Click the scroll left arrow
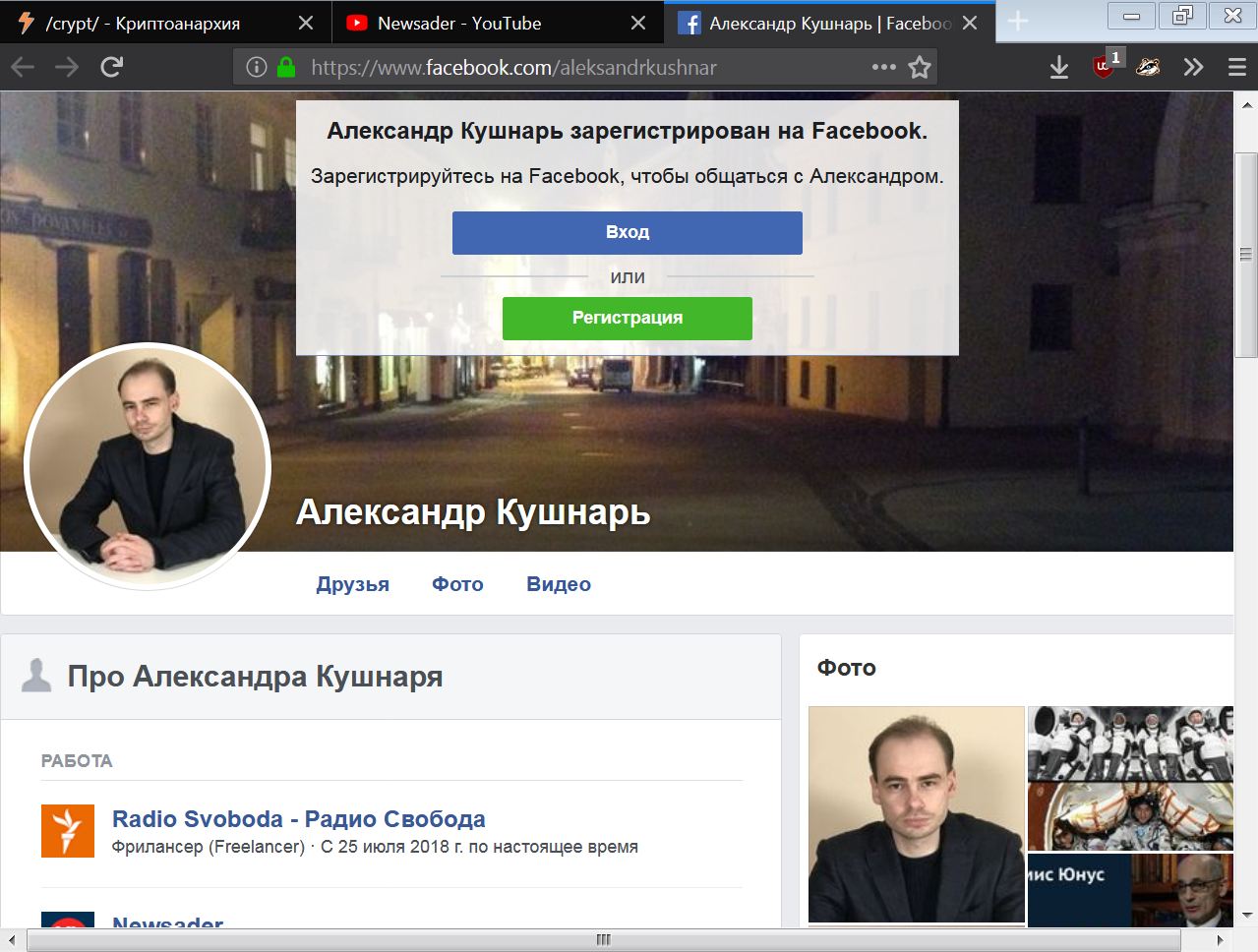 (x=11, y=940)
